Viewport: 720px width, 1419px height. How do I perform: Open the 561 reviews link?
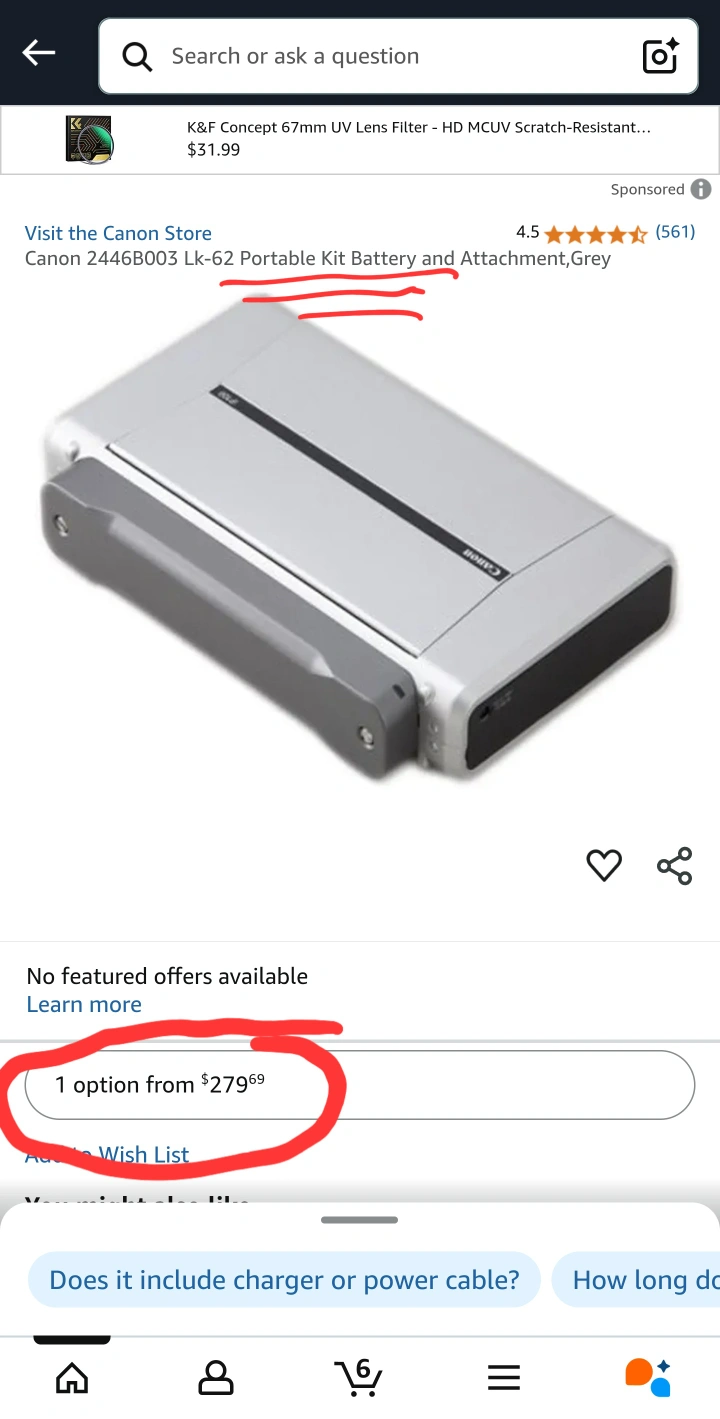(675, 232)
